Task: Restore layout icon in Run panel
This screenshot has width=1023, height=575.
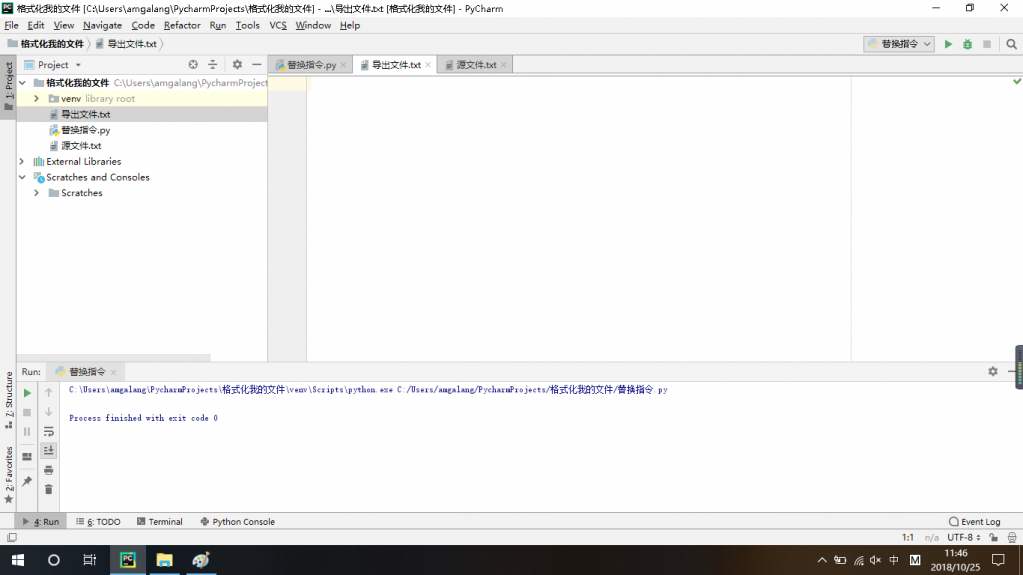Action: [27, 457]
